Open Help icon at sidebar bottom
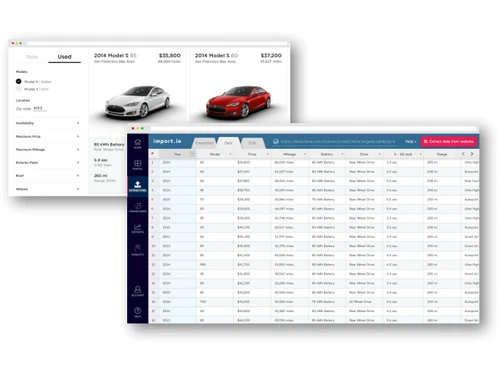 pos(138,312)
